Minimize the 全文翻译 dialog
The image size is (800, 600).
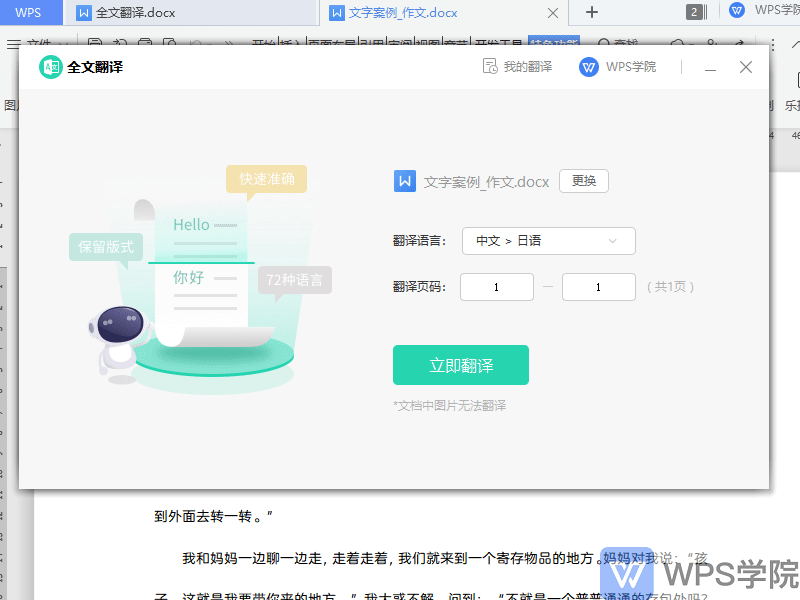[710, 67]
